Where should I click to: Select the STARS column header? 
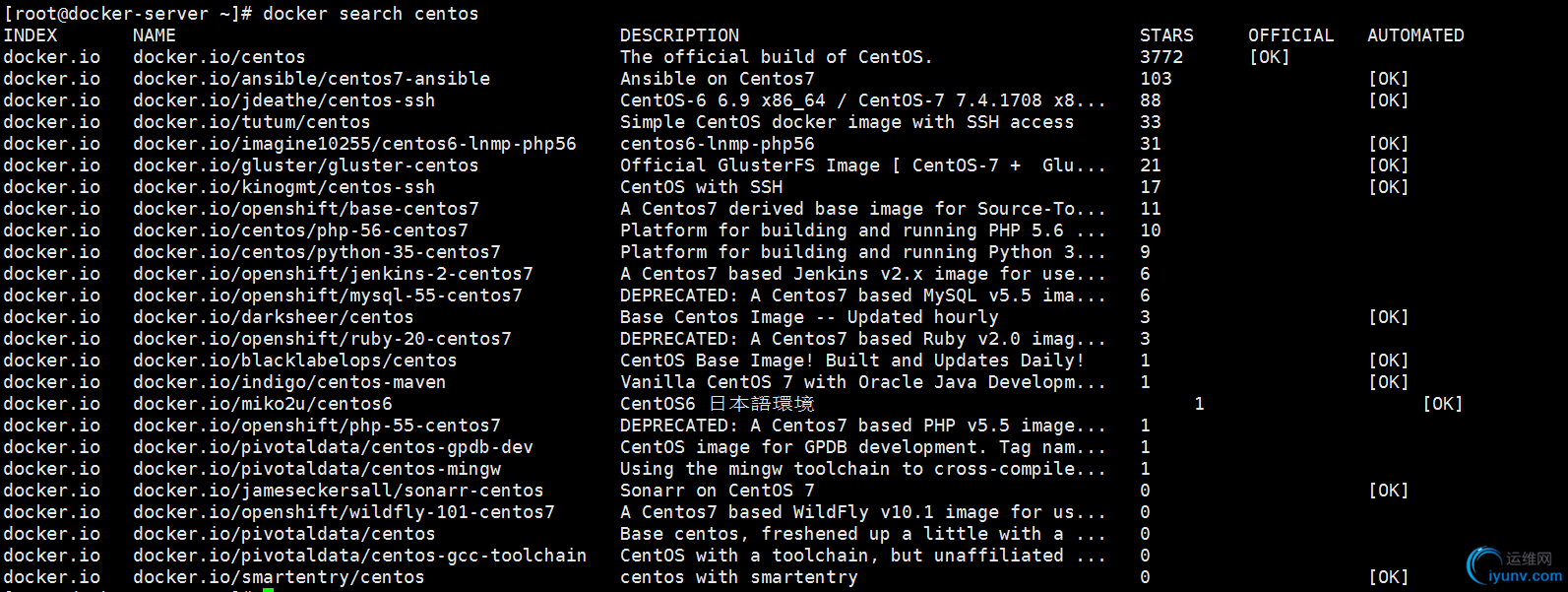click(x=1166, y=35)
